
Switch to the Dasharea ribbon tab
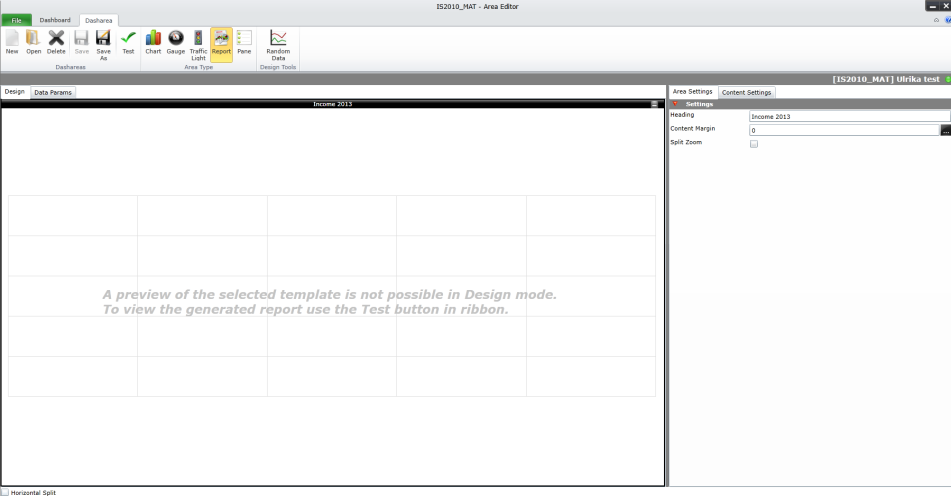(x=98, y=21)
